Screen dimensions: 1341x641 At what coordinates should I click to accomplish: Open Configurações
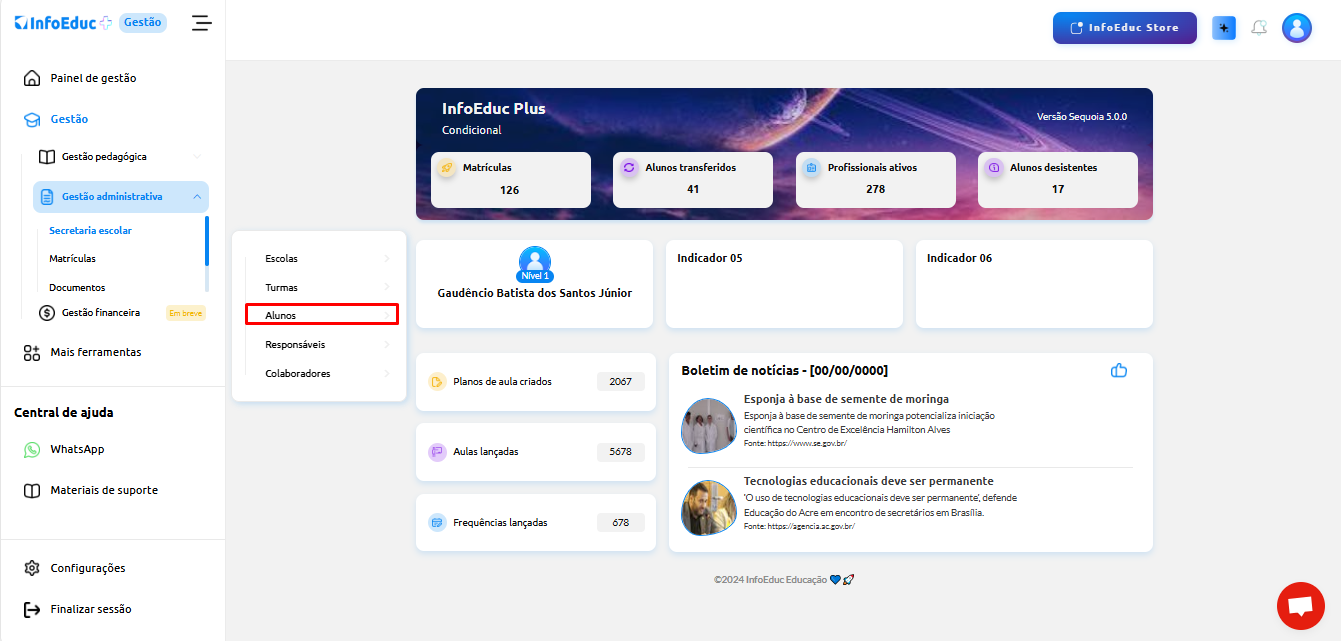pyautogui.click(x=88, y=568)
